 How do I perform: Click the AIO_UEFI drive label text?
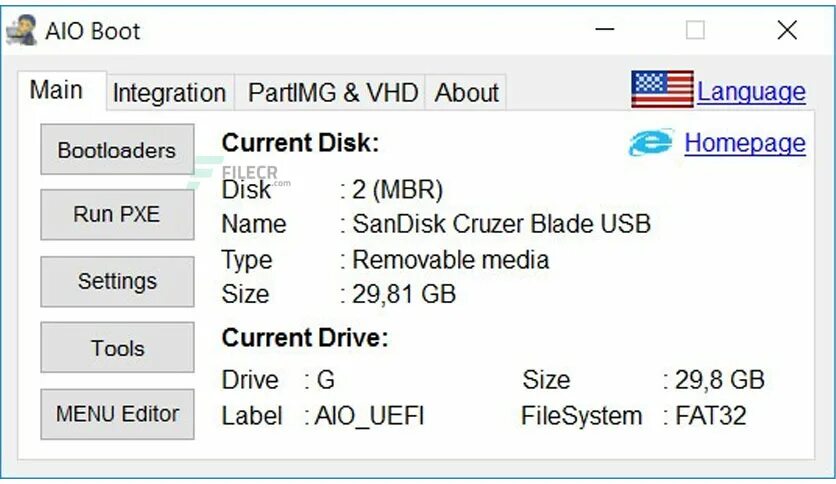click(x=370, y=416)
